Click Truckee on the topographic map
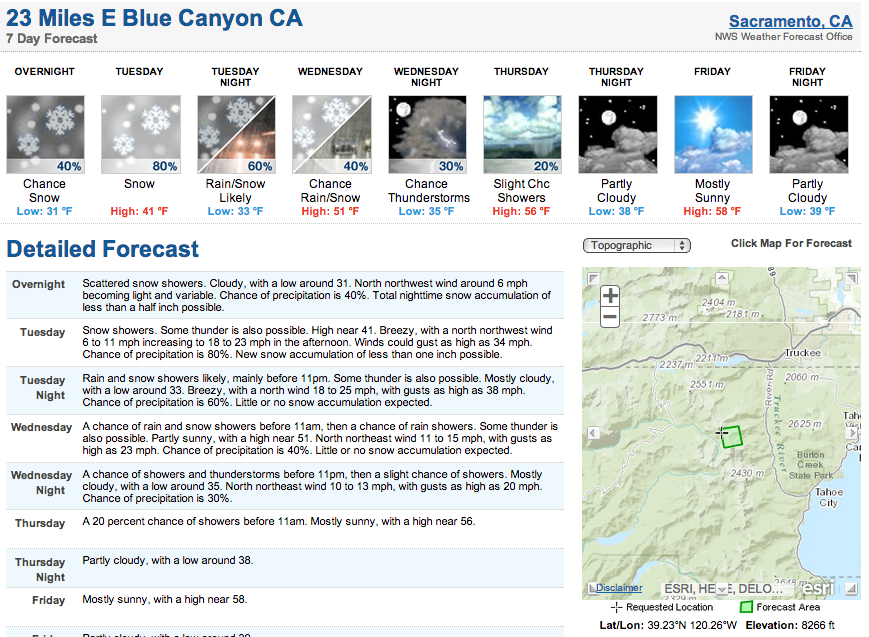This screenshot has height=637, width=869. [802, 353]
